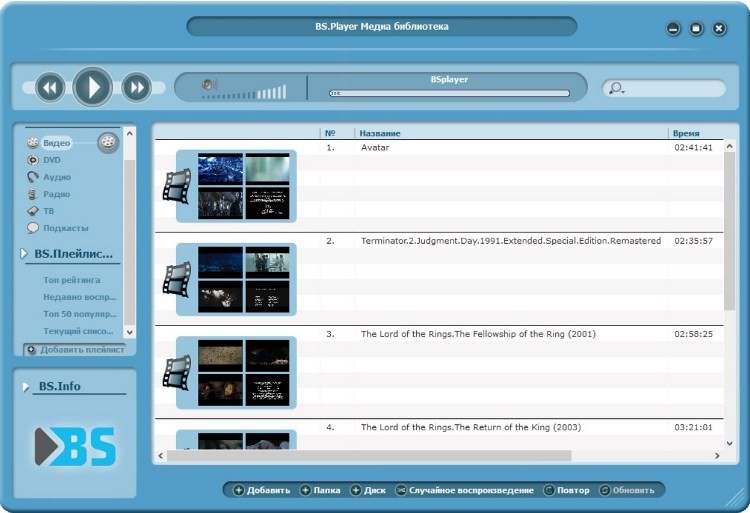Mute sound via the speaker icon
The height and width of the screenshot is (513, 750).
209,85
